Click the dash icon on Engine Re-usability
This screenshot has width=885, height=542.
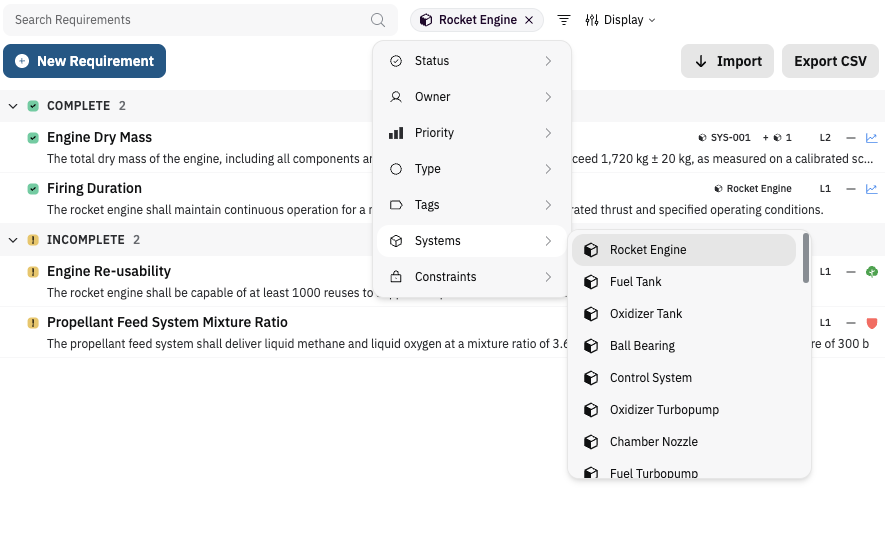coord(851,272)
